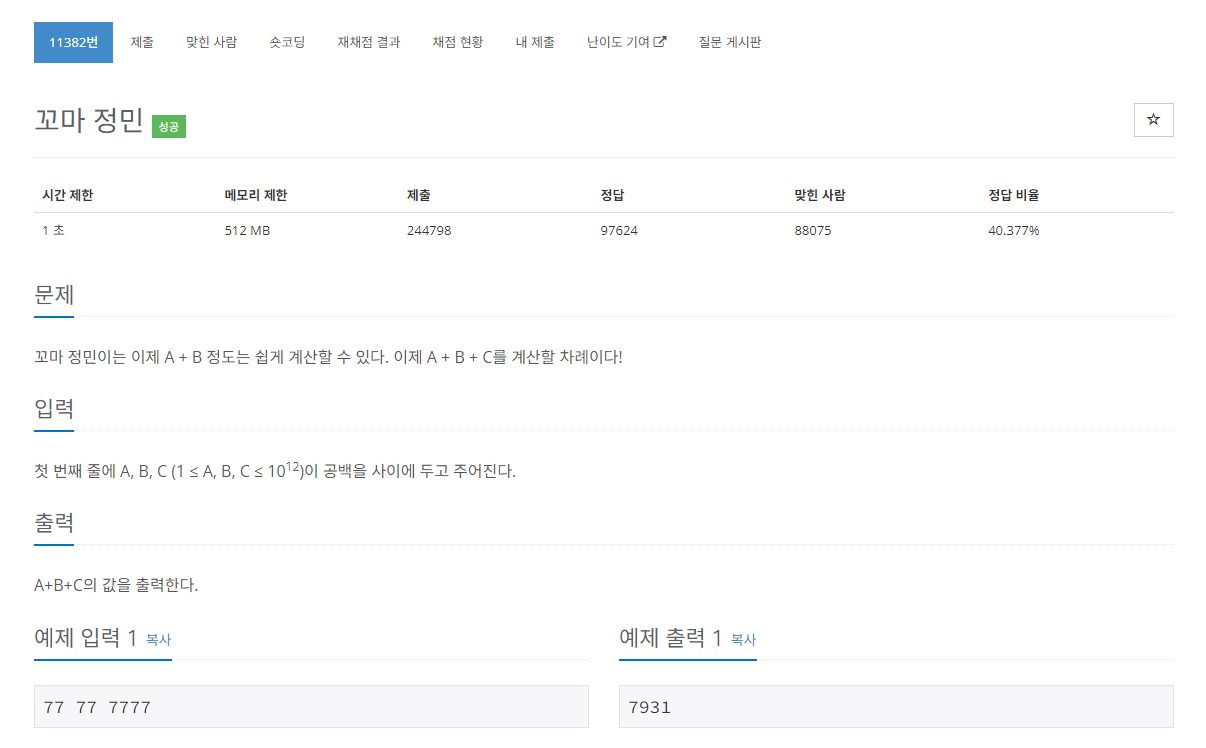1206x748 pixels.
Task: Click the 출력 section heading
Action: point(54,523)
